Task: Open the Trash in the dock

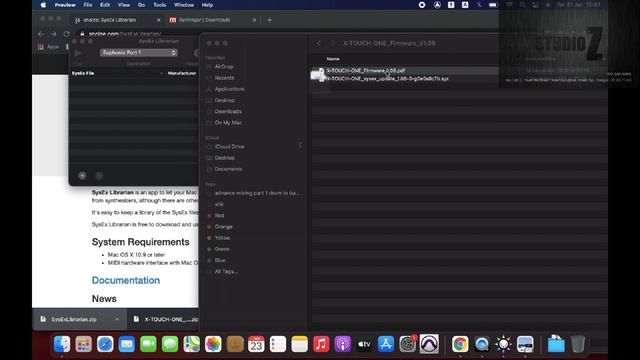Action: pyautogui.click(x=578, y=344)
